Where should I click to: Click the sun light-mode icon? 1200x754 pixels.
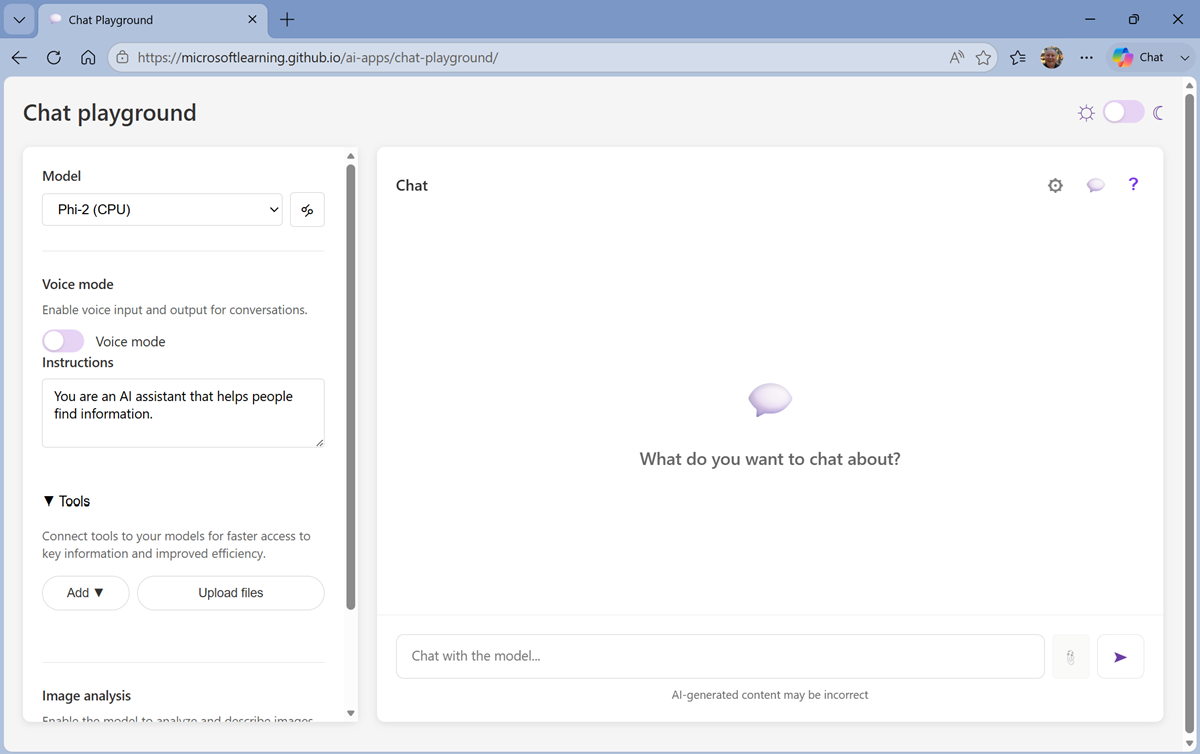[1086, 113]
